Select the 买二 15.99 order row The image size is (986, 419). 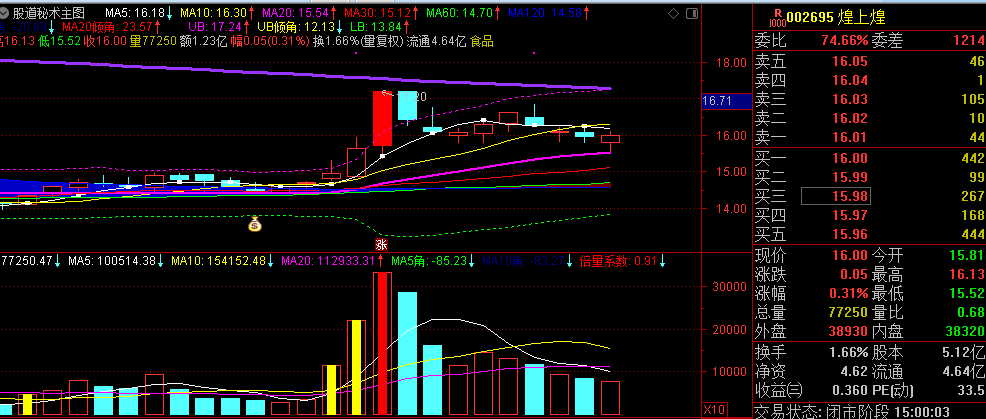tap(869, 177)
